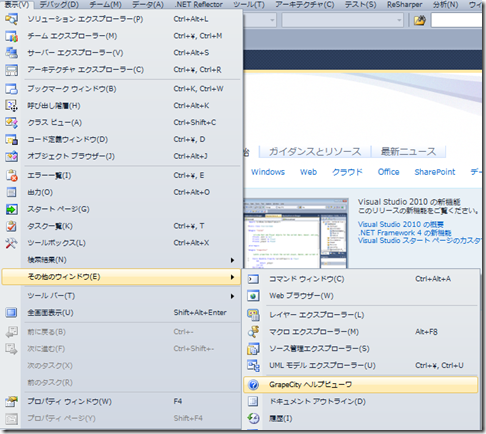
Task: Open the データ(A) menu
Action: tap(148, 5)
